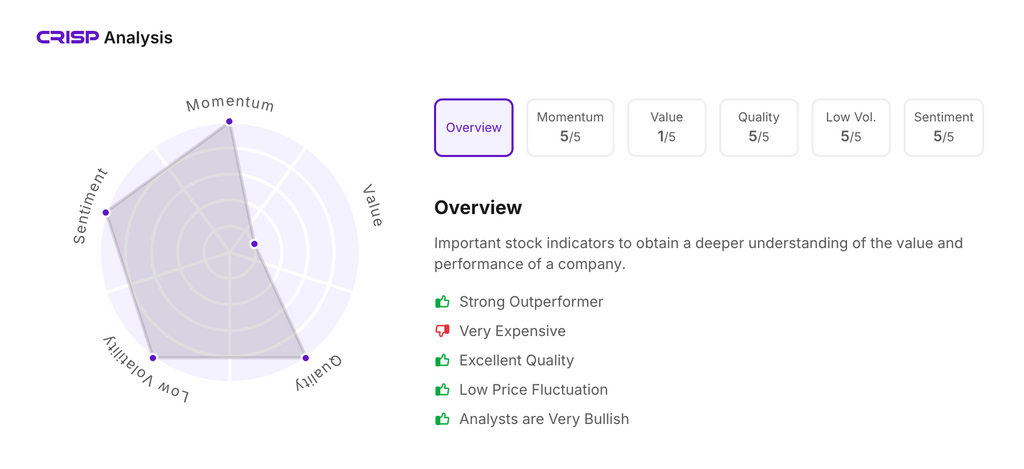Click the Quality data point on radar
Screen dimensions: 1024x469
[305, 358]
